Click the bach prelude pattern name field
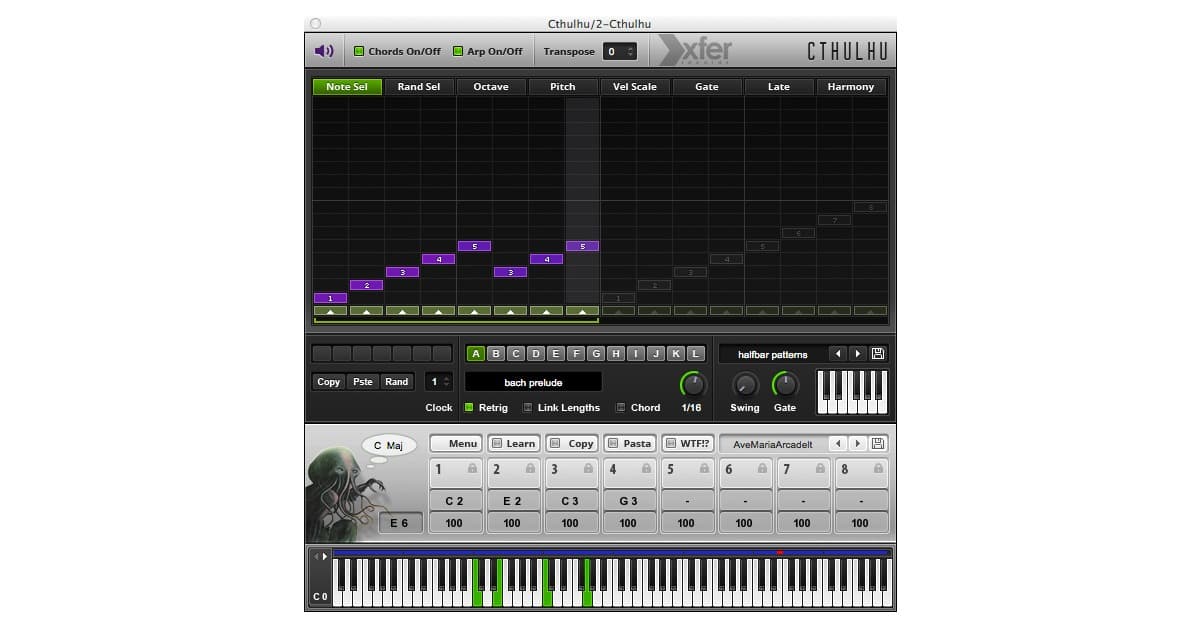This screenshot has width=1200, height=627. pyautogui.click(x=535, y=381)
